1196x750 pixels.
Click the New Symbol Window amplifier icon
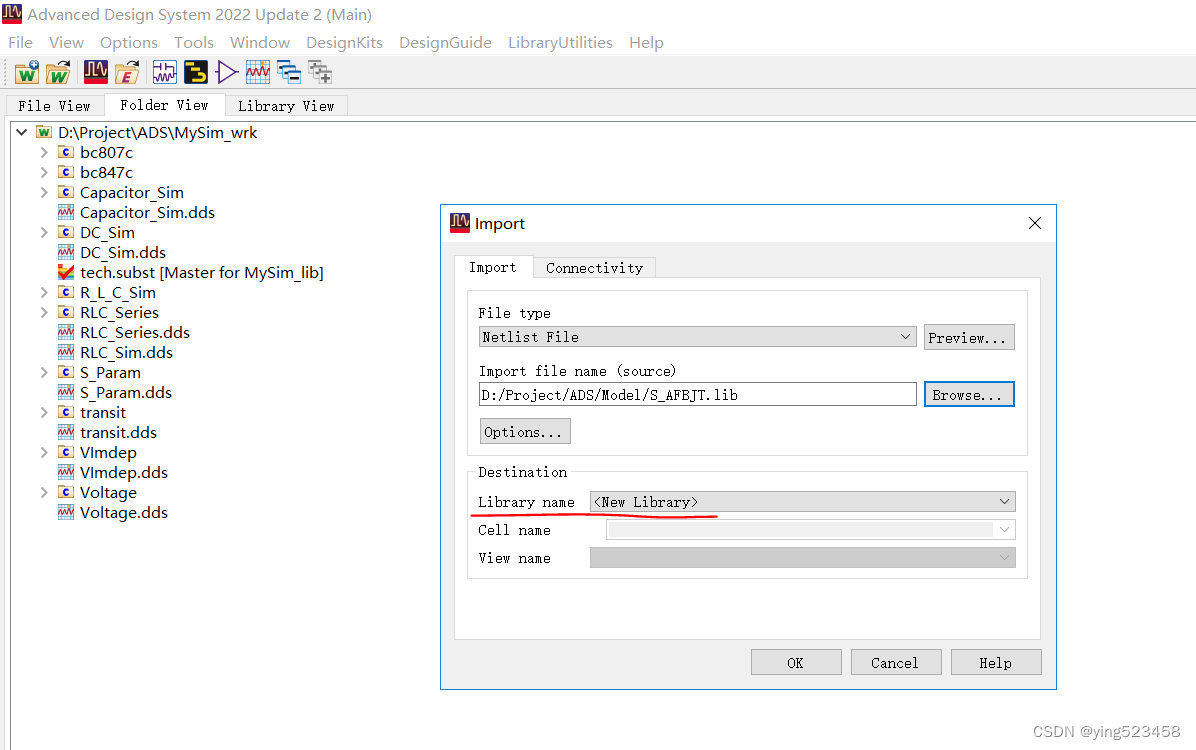tap(225, 71)
